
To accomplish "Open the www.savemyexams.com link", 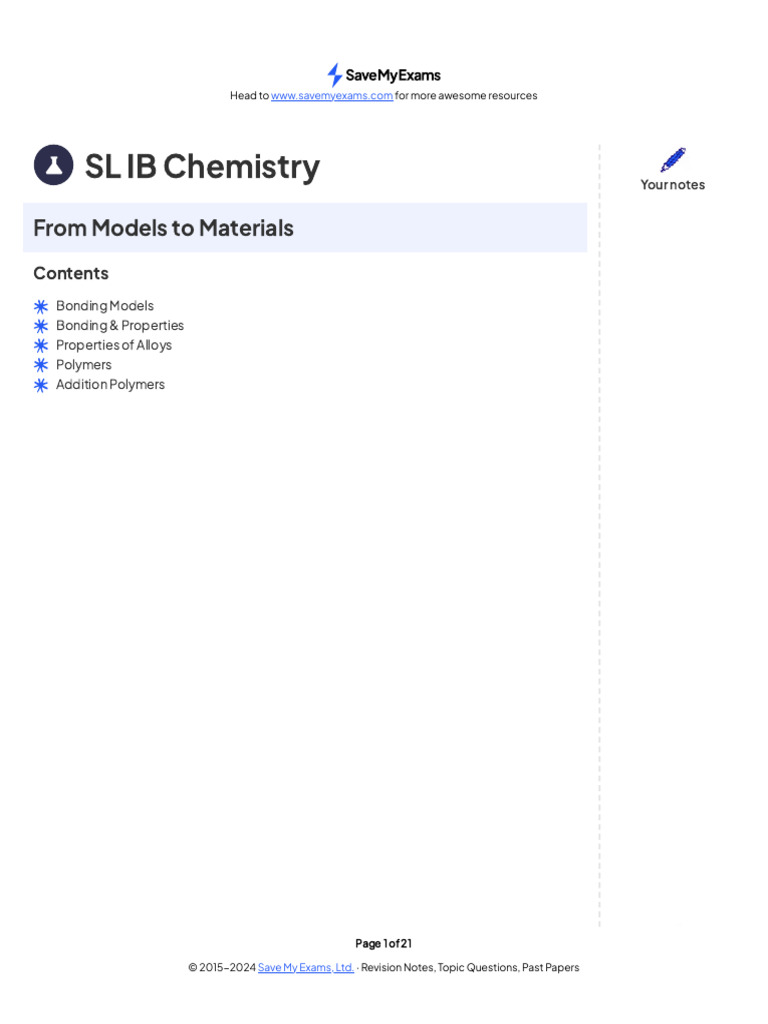I will (332, 96).
